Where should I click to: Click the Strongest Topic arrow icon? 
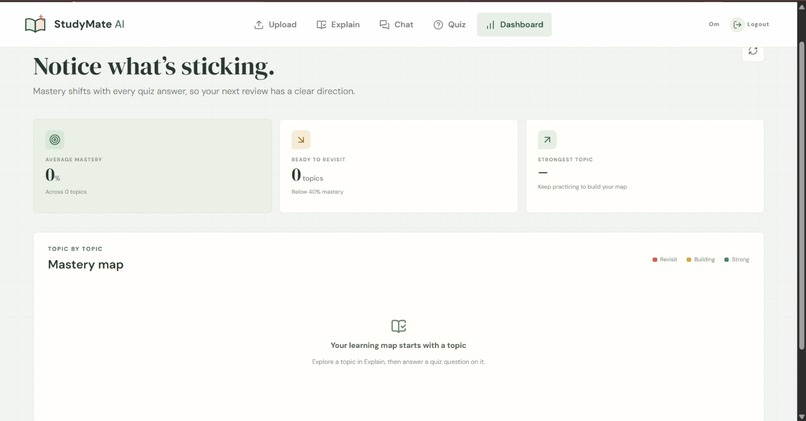(547, 139)
